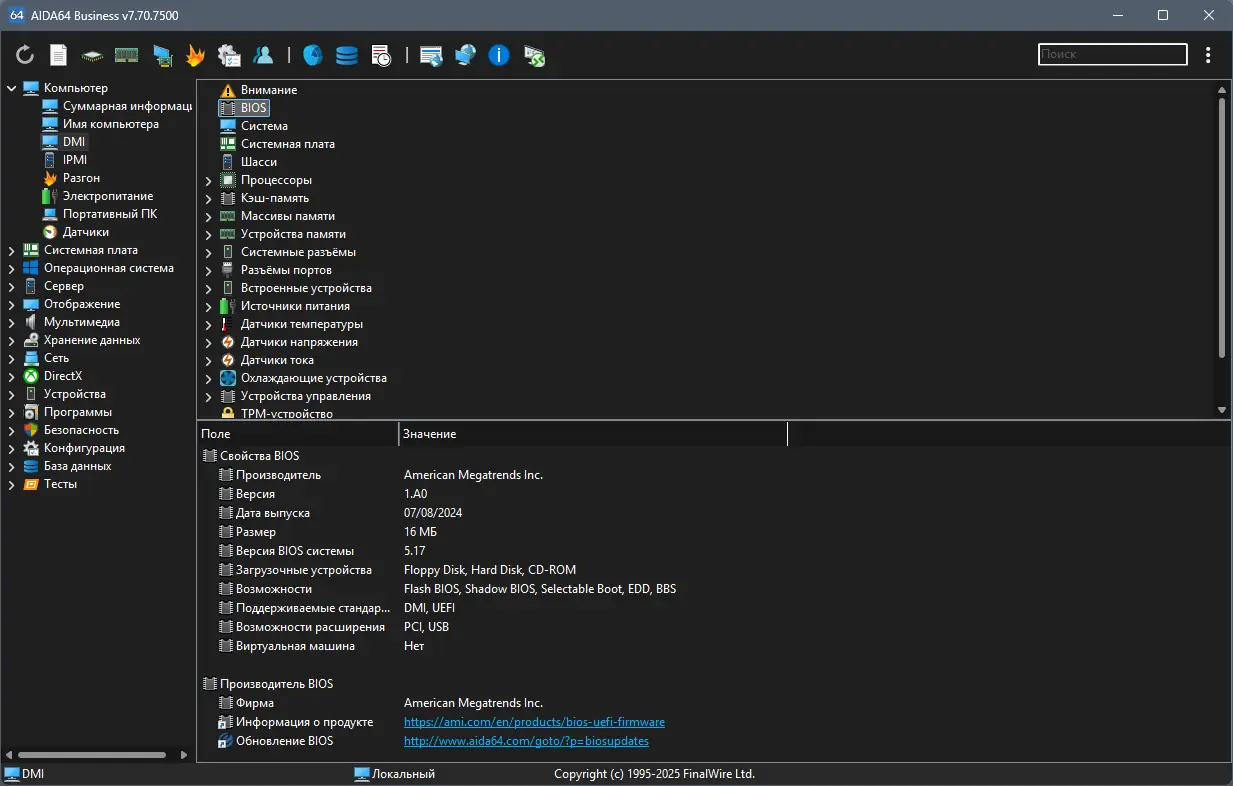Click the blue pie chart toolbar icon
Screen dimensions: 1233x786
pos(313,55)
